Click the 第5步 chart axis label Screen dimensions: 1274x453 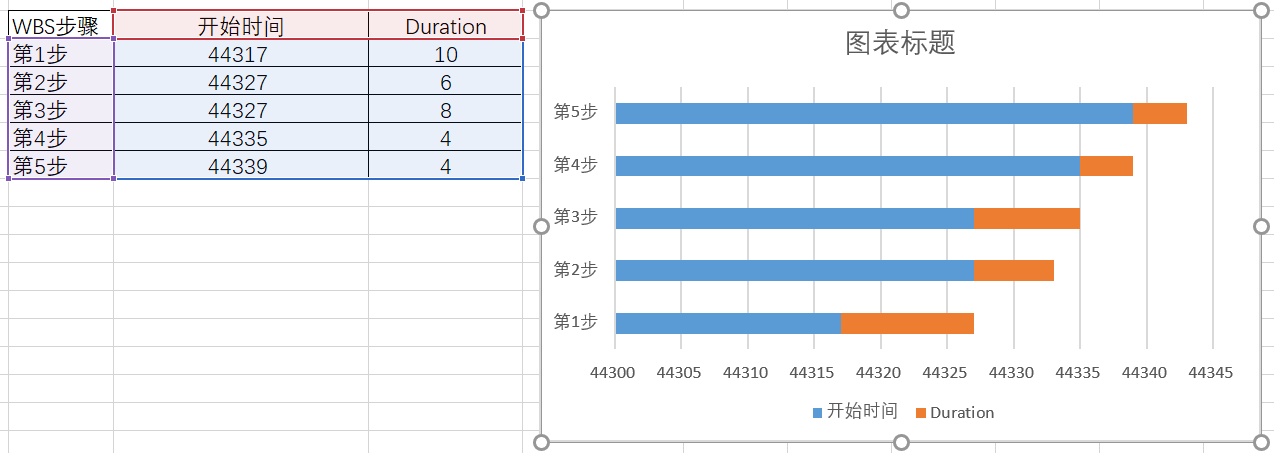(x=576, y=112)
